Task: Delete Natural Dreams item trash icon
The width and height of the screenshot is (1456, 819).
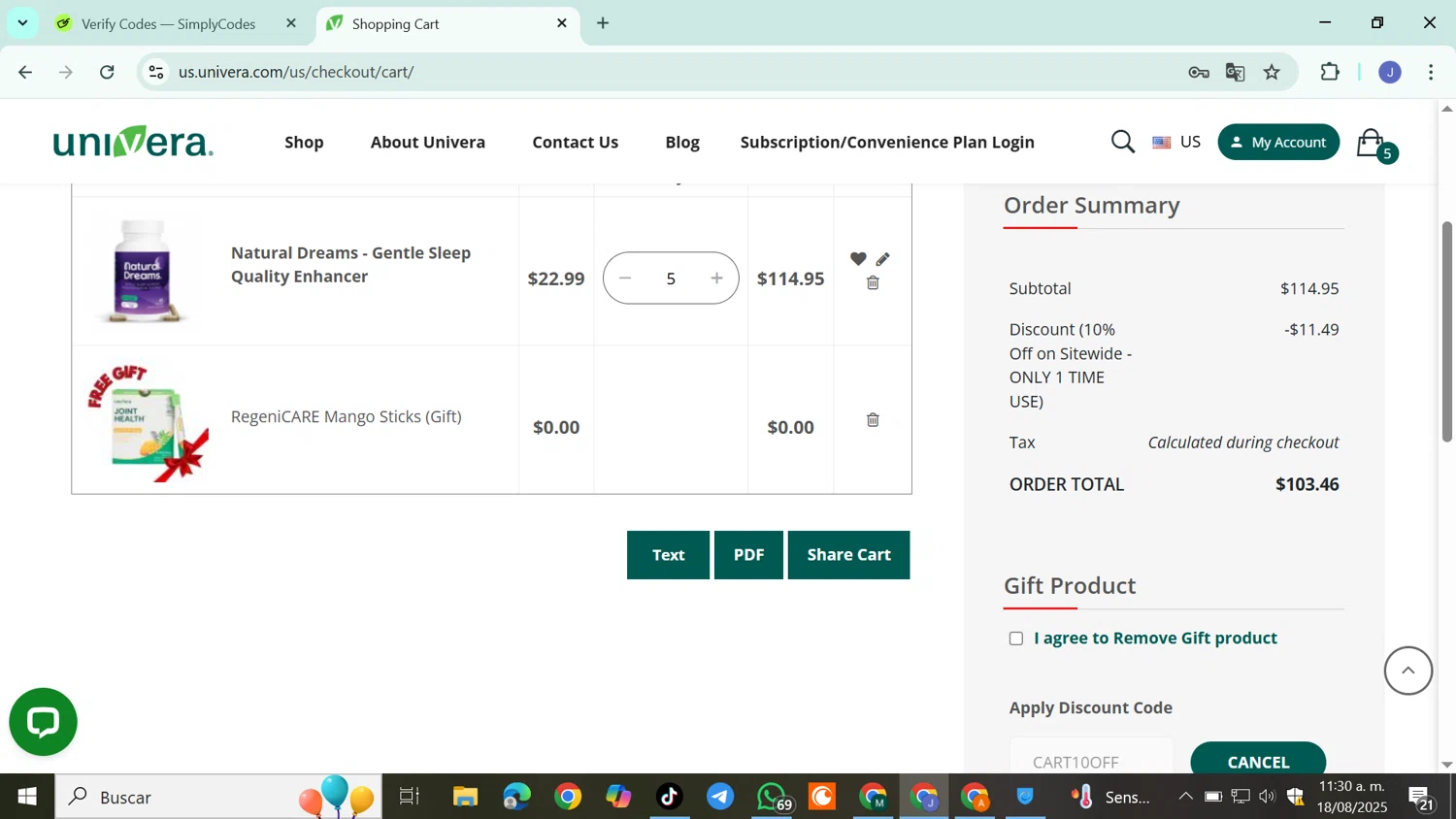Action: [x=873, y=283]
